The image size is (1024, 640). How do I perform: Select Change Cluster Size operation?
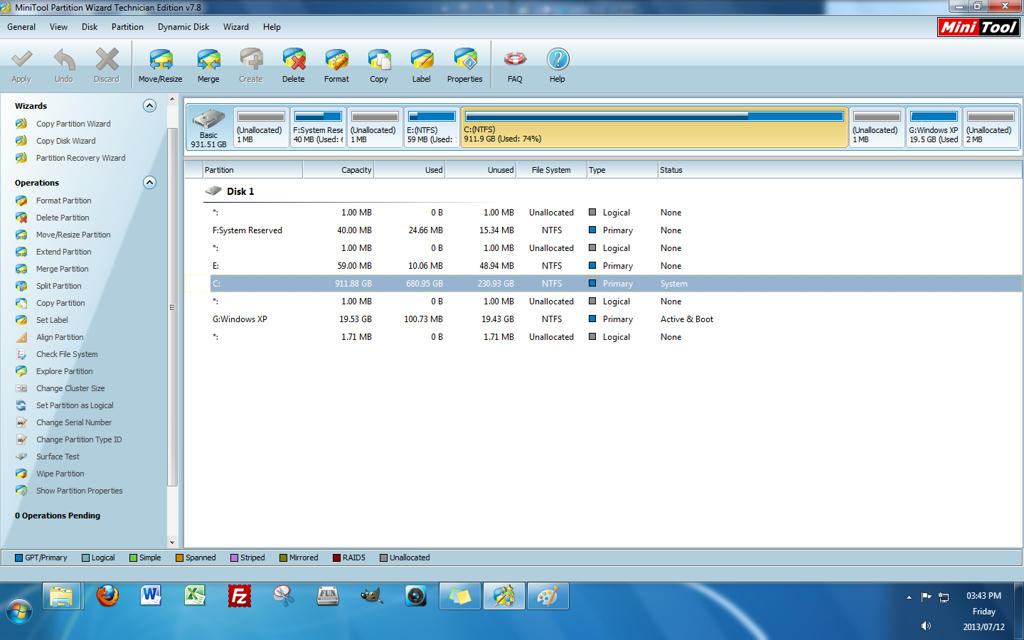[x=70, y=388]
